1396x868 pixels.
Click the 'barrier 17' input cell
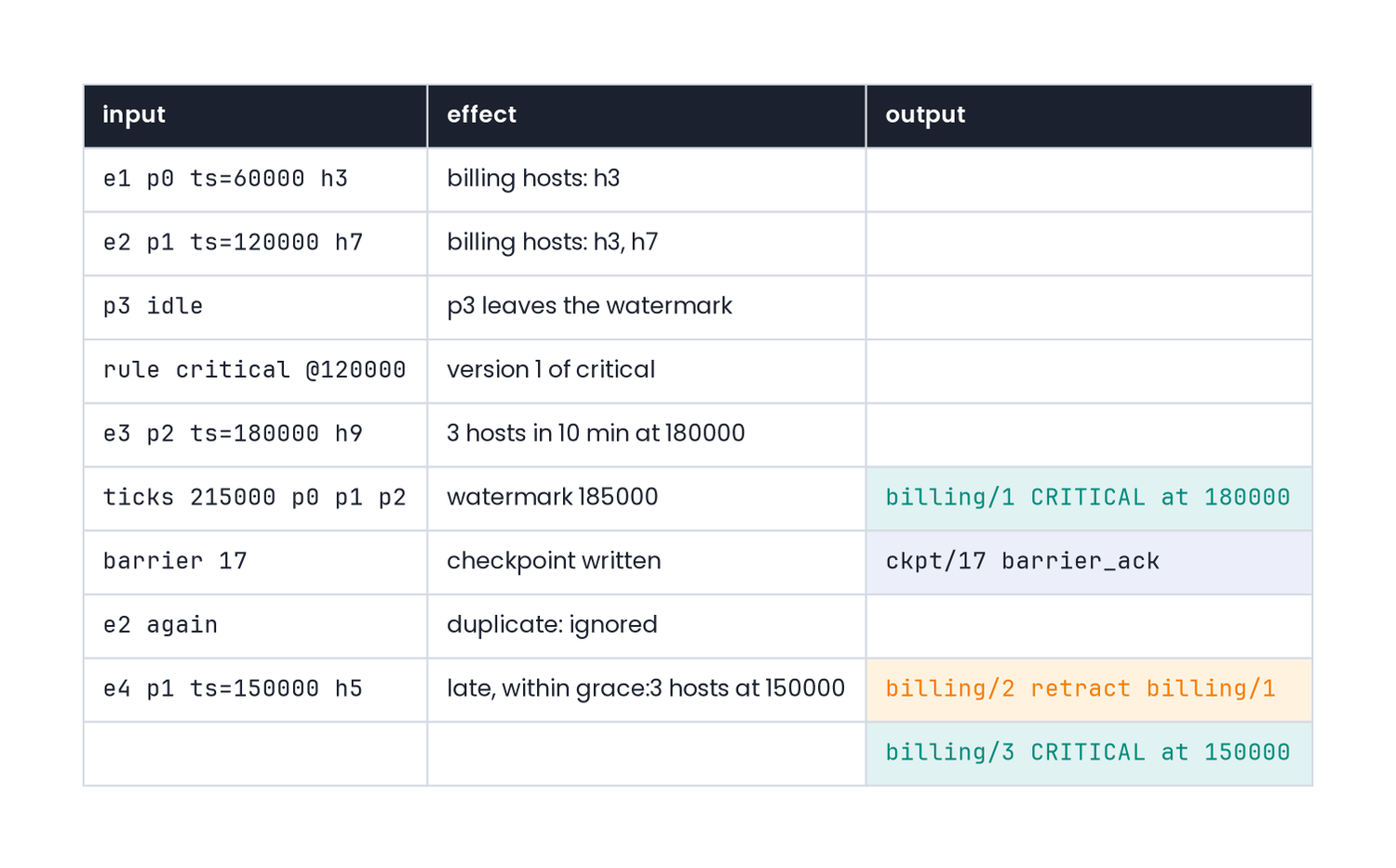click(255, 562)
